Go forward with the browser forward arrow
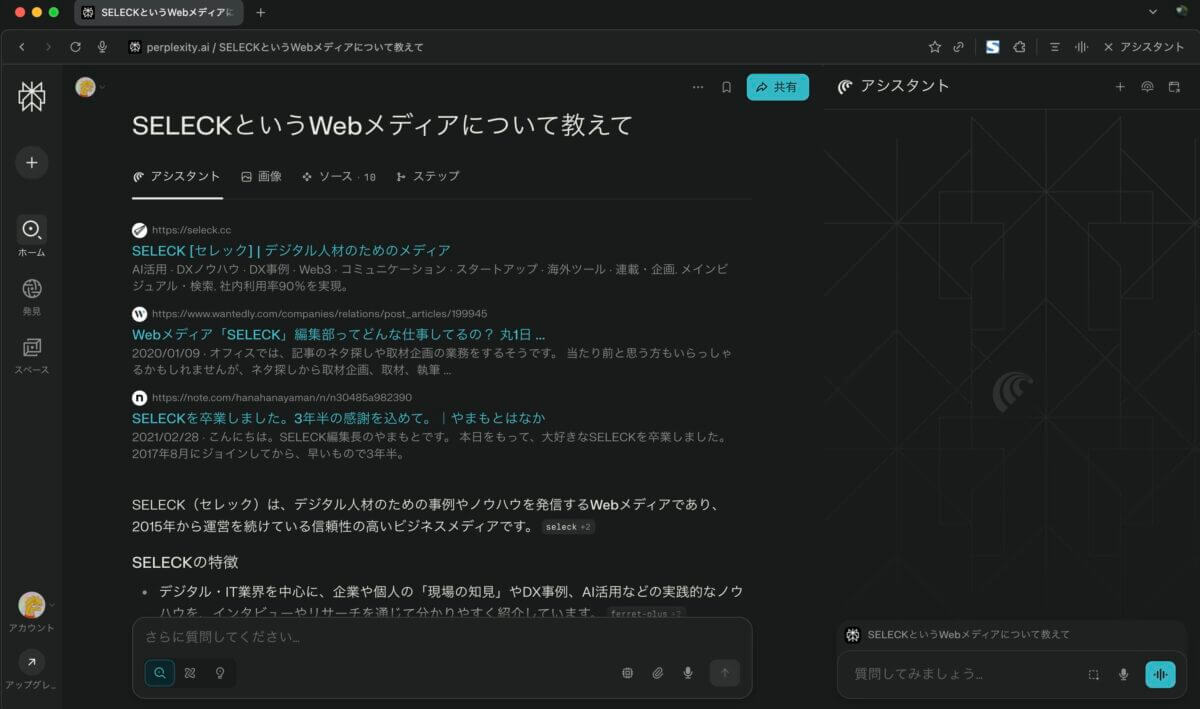The height and width of the screenshot is (709, 1200). (48, 47)
